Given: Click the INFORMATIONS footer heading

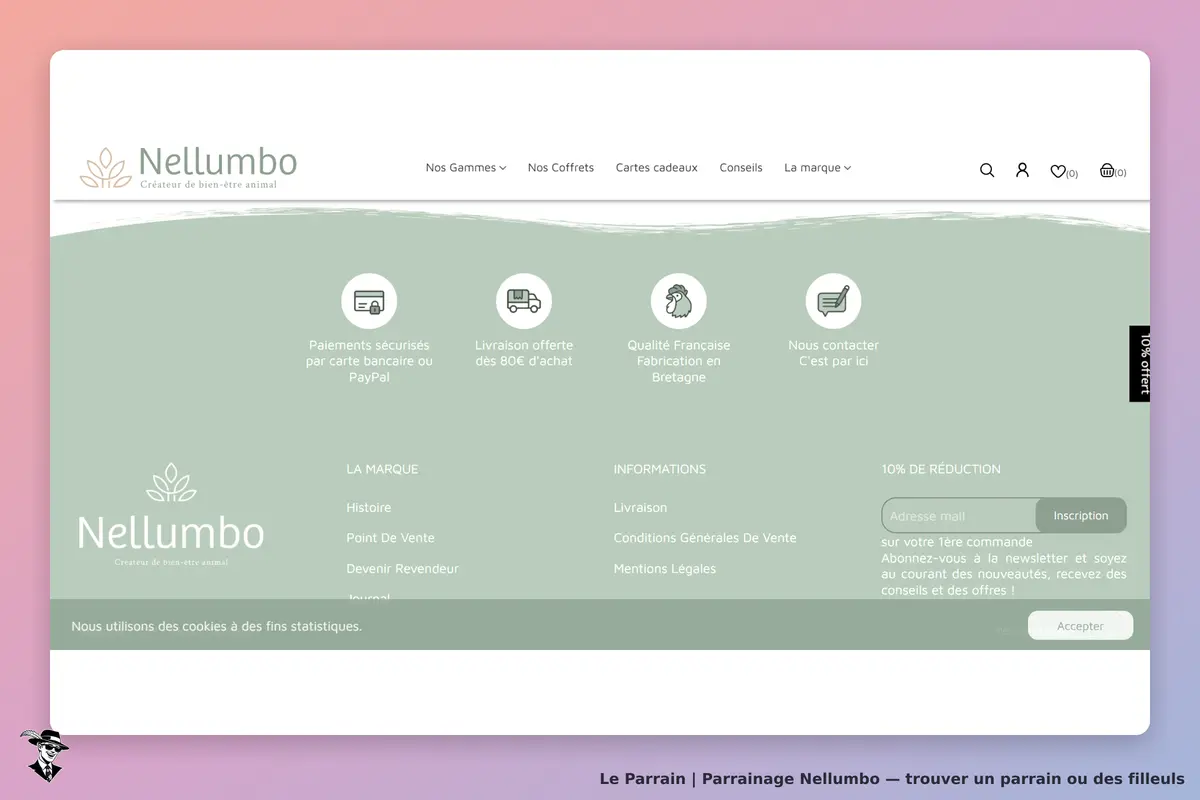Looking at the screenshot, I should tap(660, 469).
